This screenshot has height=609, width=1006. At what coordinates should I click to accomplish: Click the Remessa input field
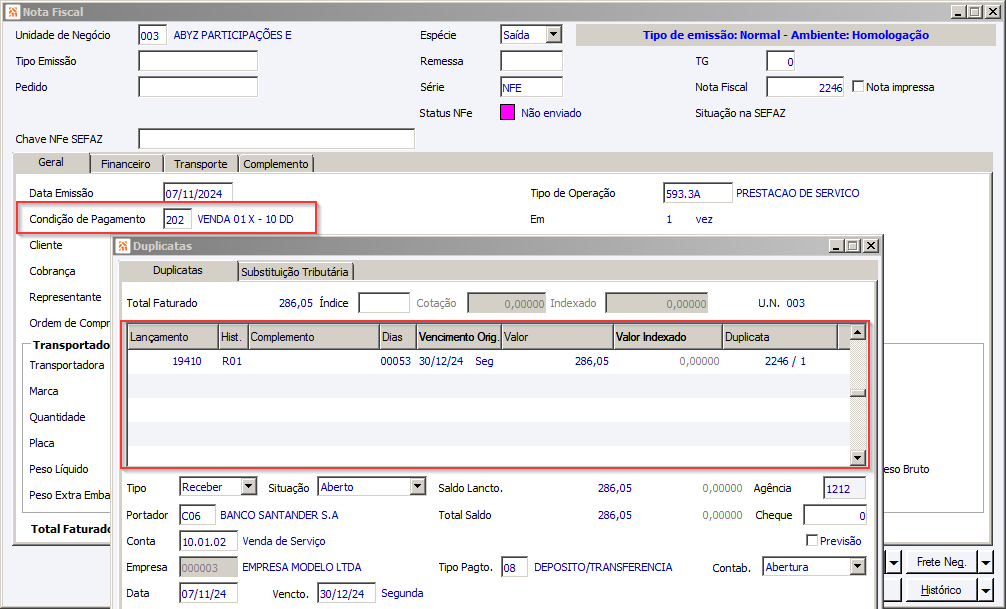[x=531, y=61]
